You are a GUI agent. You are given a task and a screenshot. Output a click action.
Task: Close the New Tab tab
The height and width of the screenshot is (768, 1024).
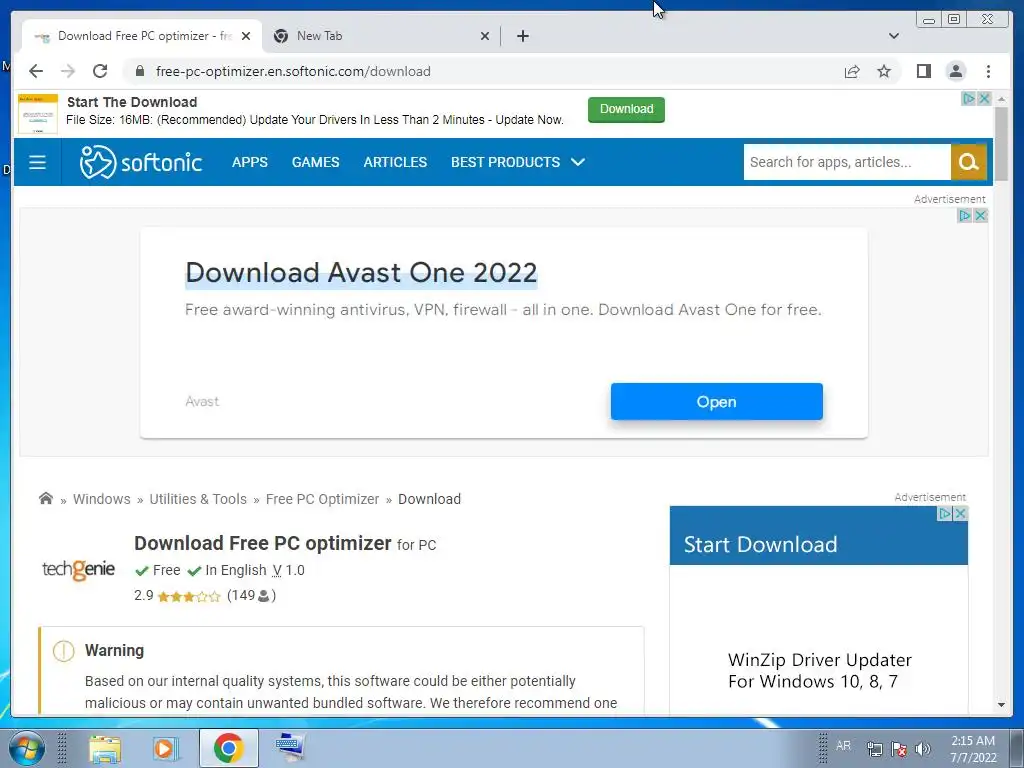[x=485, y=36]
